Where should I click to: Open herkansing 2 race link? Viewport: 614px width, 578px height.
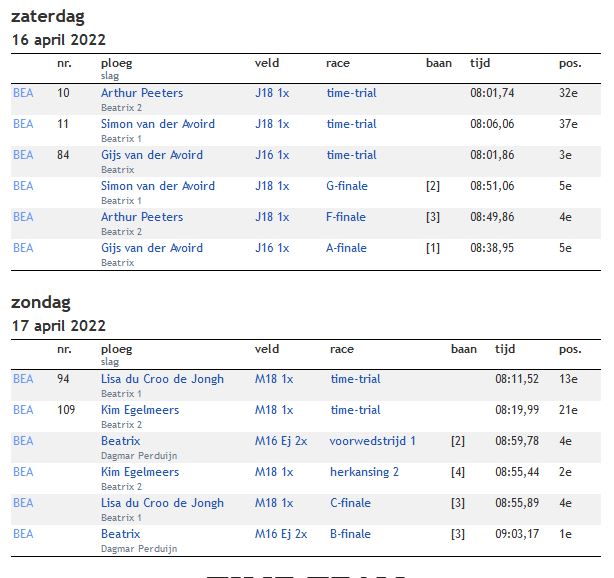pyautogui.click(x=364, y=471)
